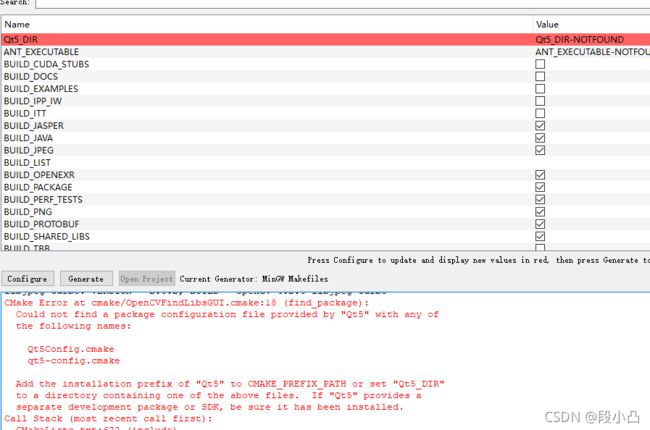Image resolution: width=650 pixels, height=430 pixels.
Task: Uncheck the BUILD_JPEG checkbox
Action: click(x=540, y=150)
